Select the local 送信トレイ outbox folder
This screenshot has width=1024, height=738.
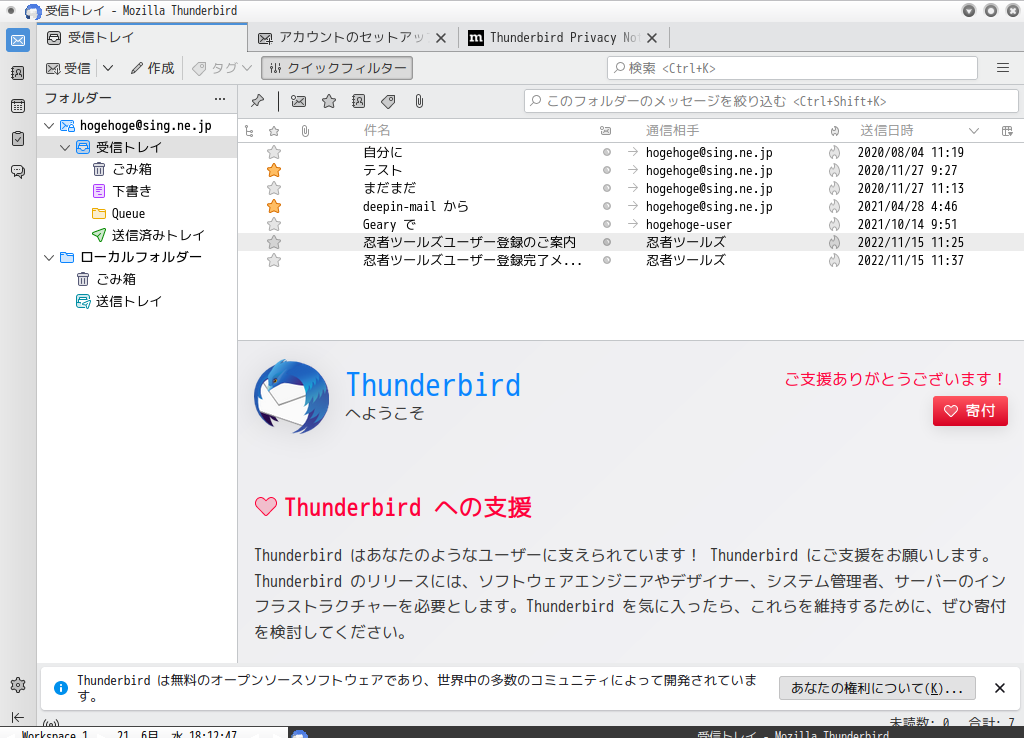pyautogui.click(x=120, y=301)
